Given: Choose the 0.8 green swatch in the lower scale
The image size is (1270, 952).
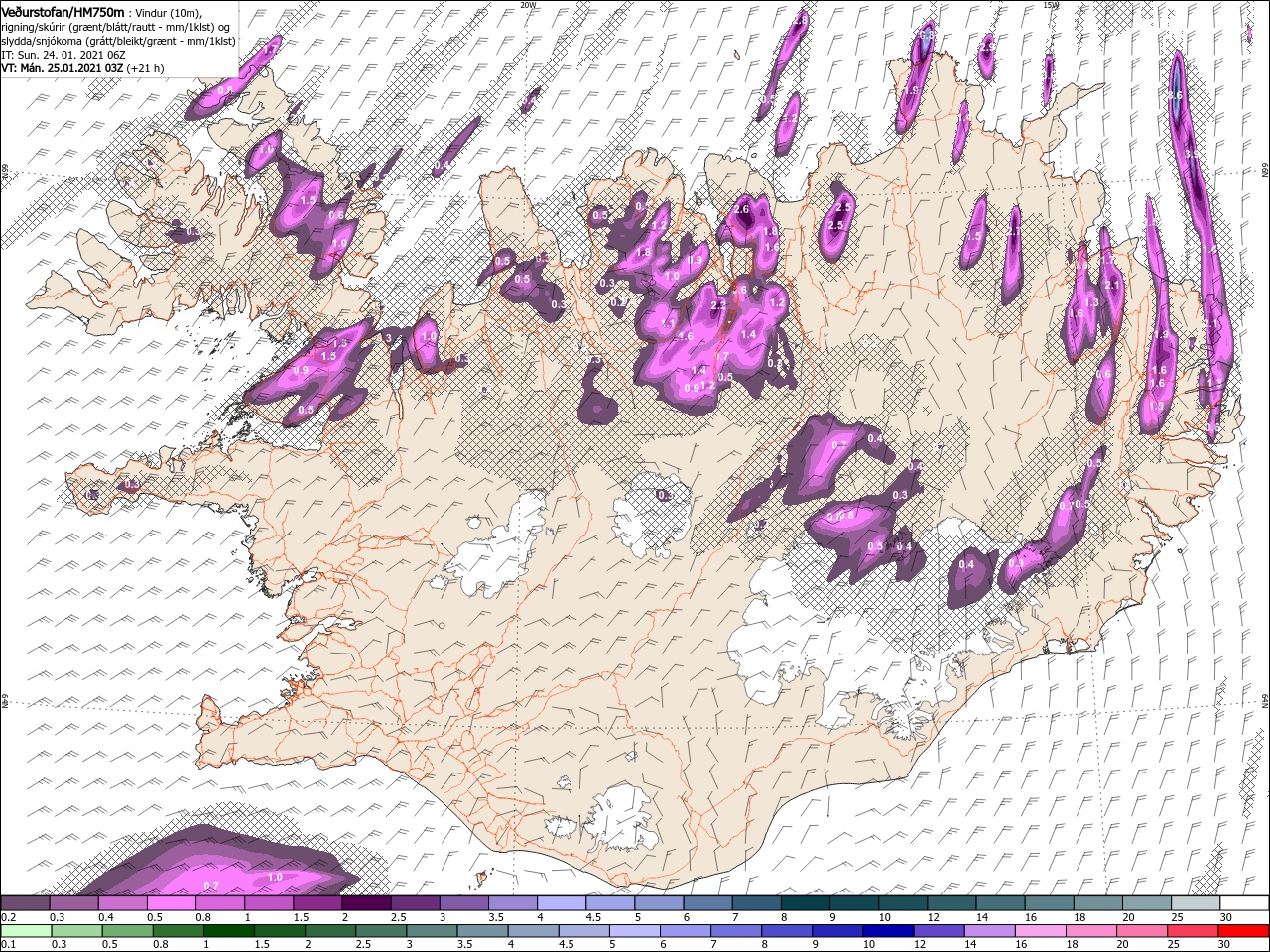Looking at the screenshot, I should coord(178,931).
